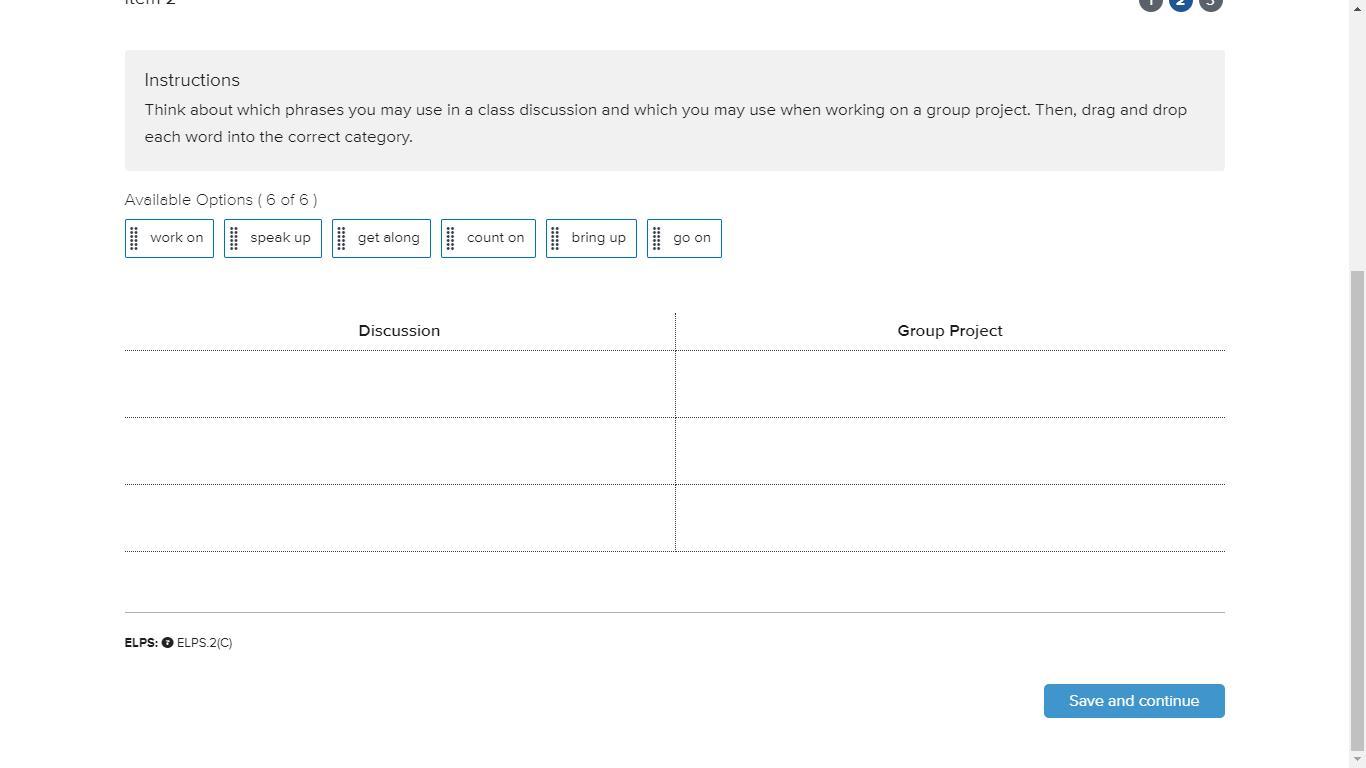Select the 'bring up' phrase chip
This screenshot has height=768, width=1366.
click(598, 238)
